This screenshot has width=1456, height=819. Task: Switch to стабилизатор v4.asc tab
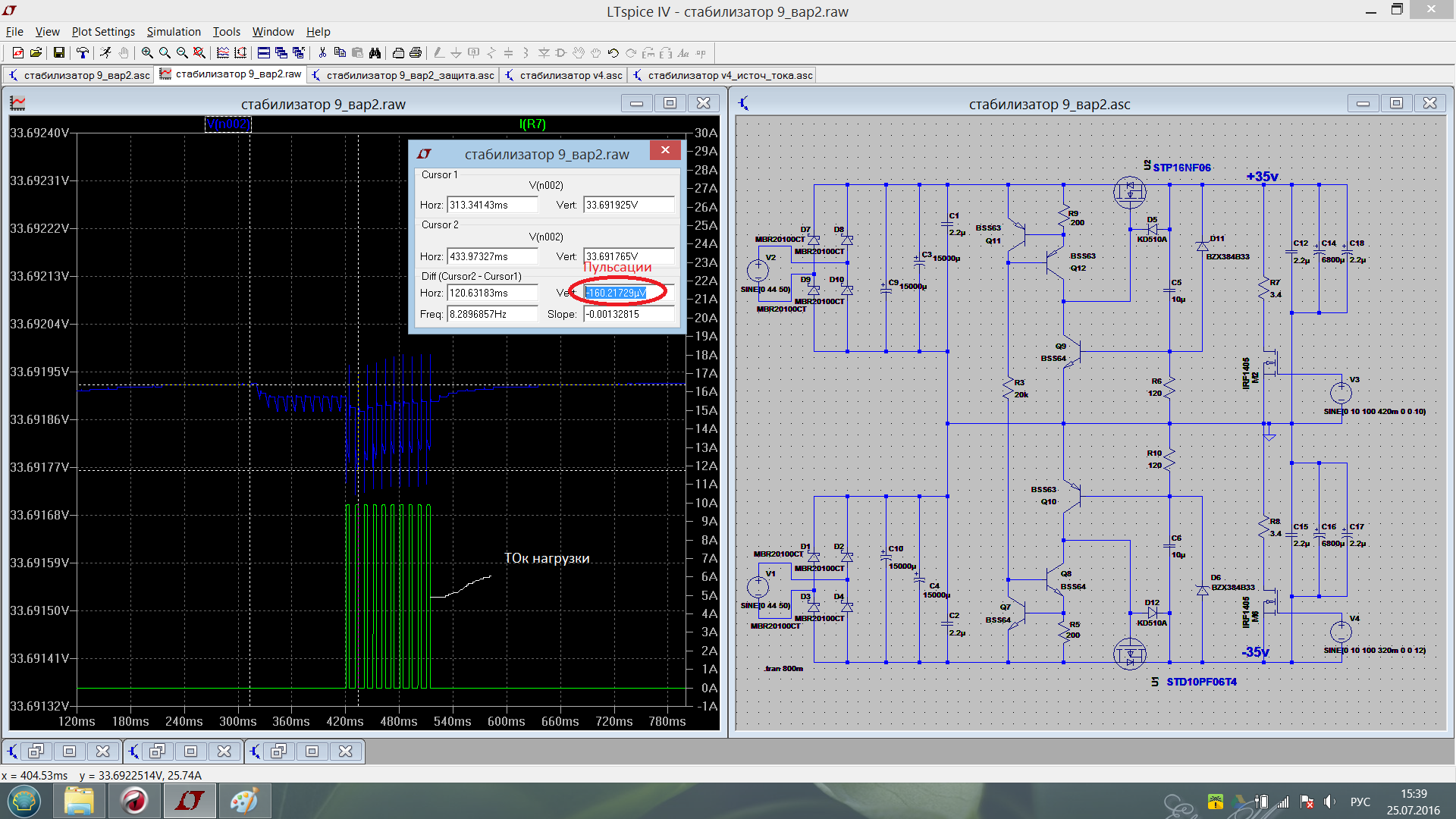coord(563,75)
